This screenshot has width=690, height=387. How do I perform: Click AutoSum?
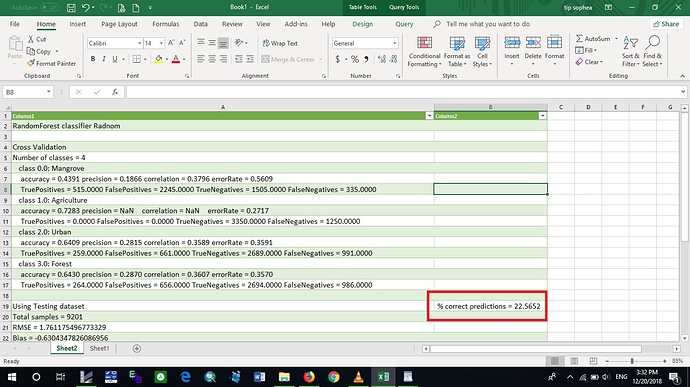593,39
